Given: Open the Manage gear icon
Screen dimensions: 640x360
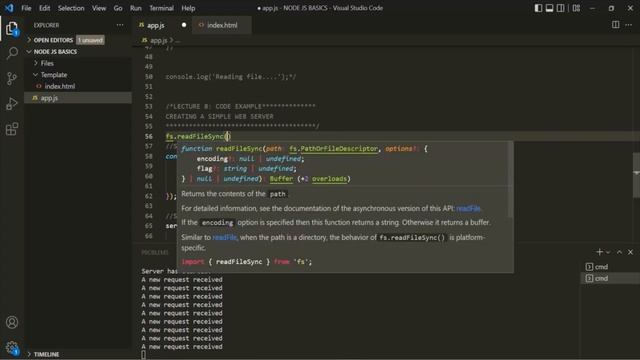Looking at the screenshot, I should (x=12, y=348).
